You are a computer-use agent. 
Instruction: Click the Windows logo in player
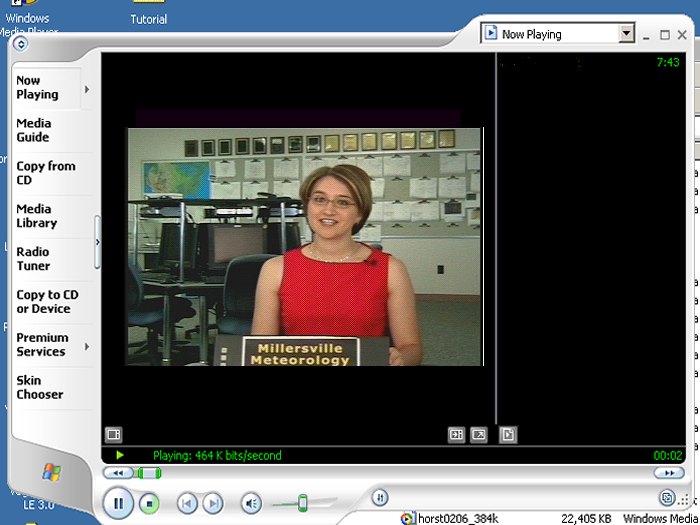pyautogui.click(x=52, y=472)
